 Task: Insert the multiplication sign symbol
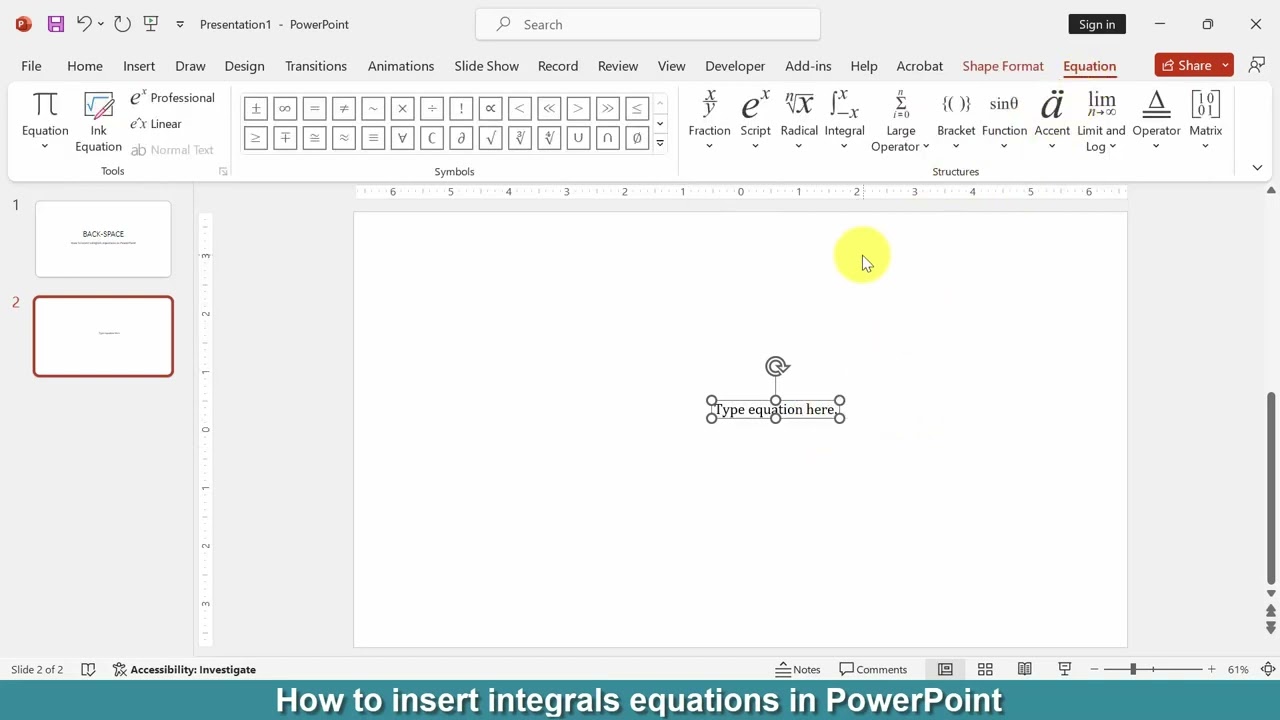click(402, 108)
